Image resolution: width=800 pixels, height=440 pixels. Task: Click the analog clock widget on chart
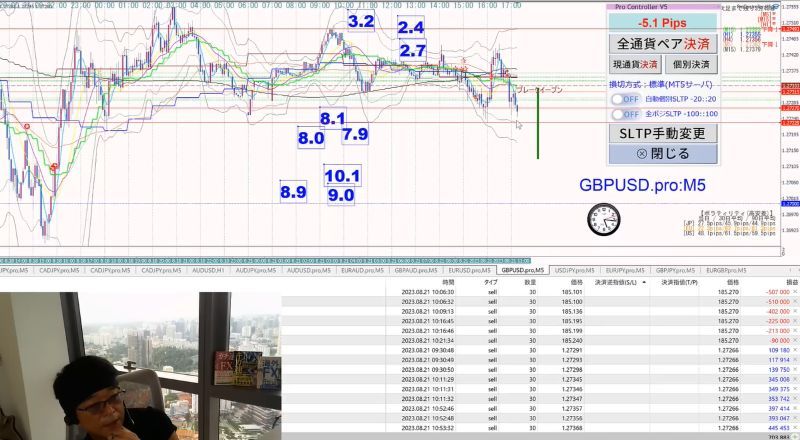(604, 219)
